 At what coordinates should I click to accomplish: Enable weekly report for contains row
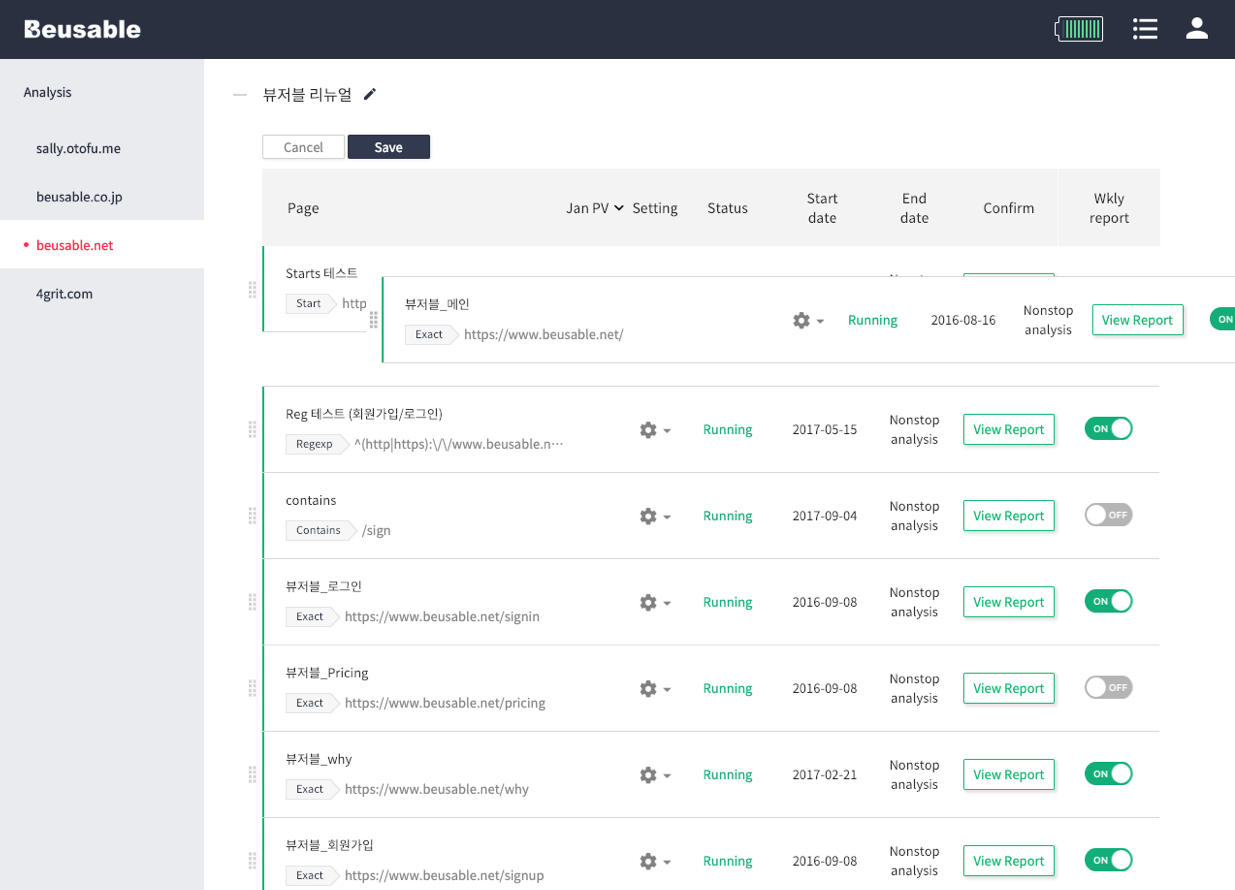(1108, 515)
